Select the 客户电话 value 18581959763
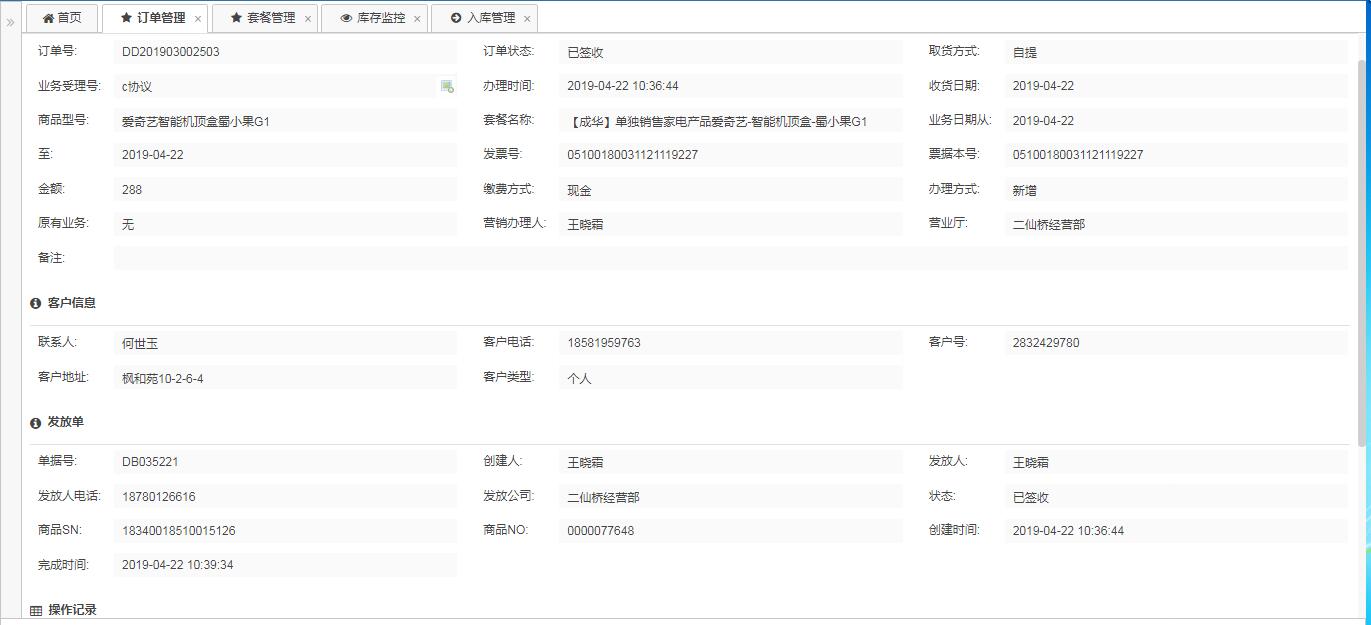 [604, 343]
